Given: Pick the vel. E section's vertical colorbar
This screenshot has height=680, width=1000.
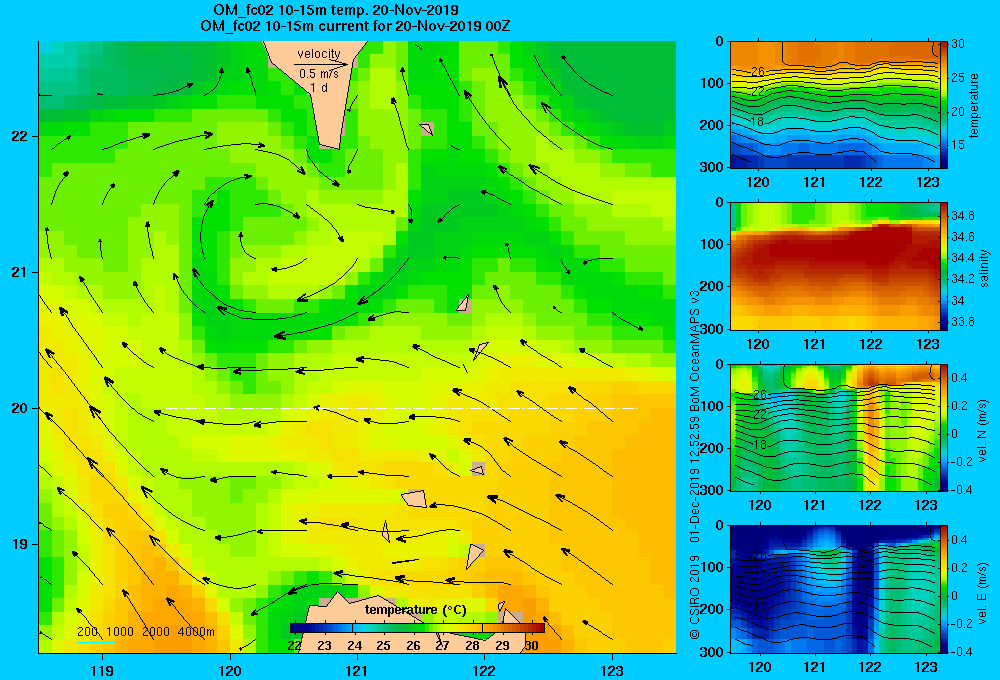Looking at the screenshot, I should click(x=943, y=589).
